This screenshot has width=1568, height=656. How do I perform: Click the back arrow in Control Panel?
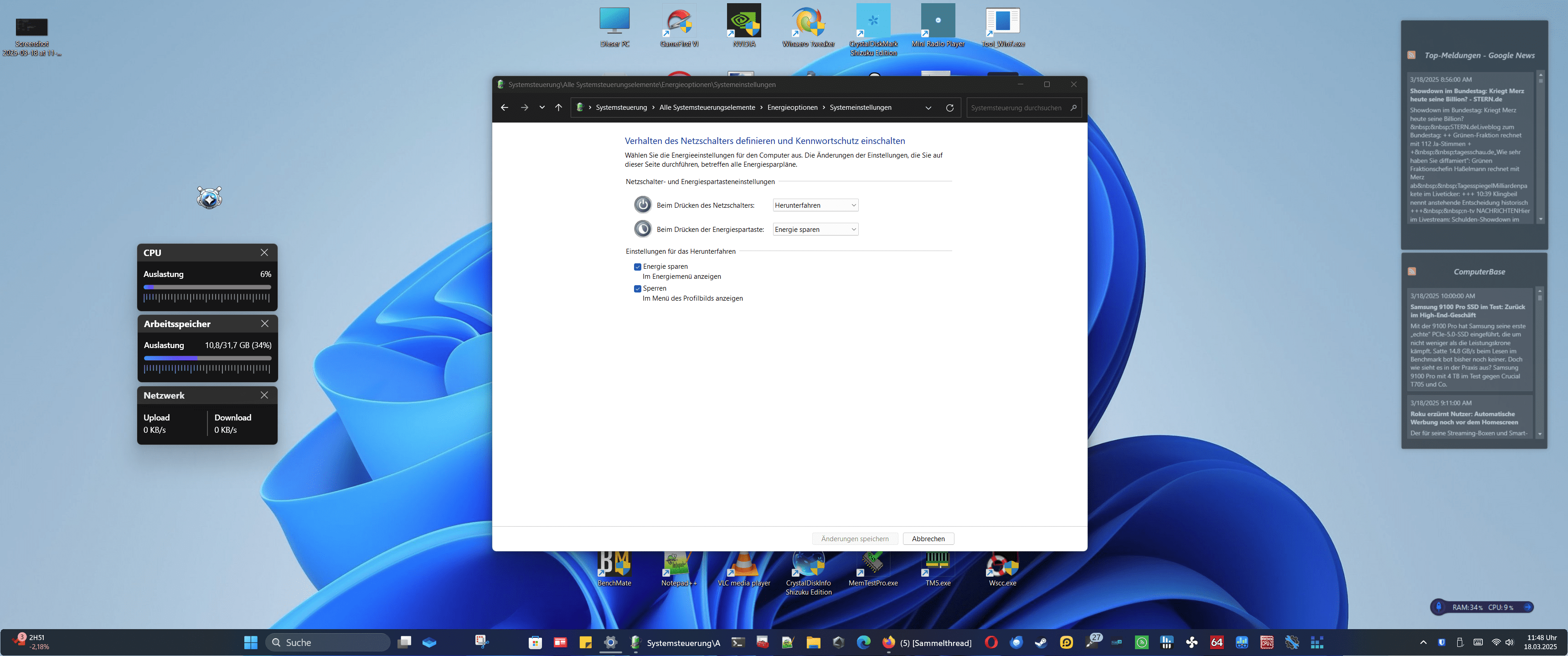504,108
